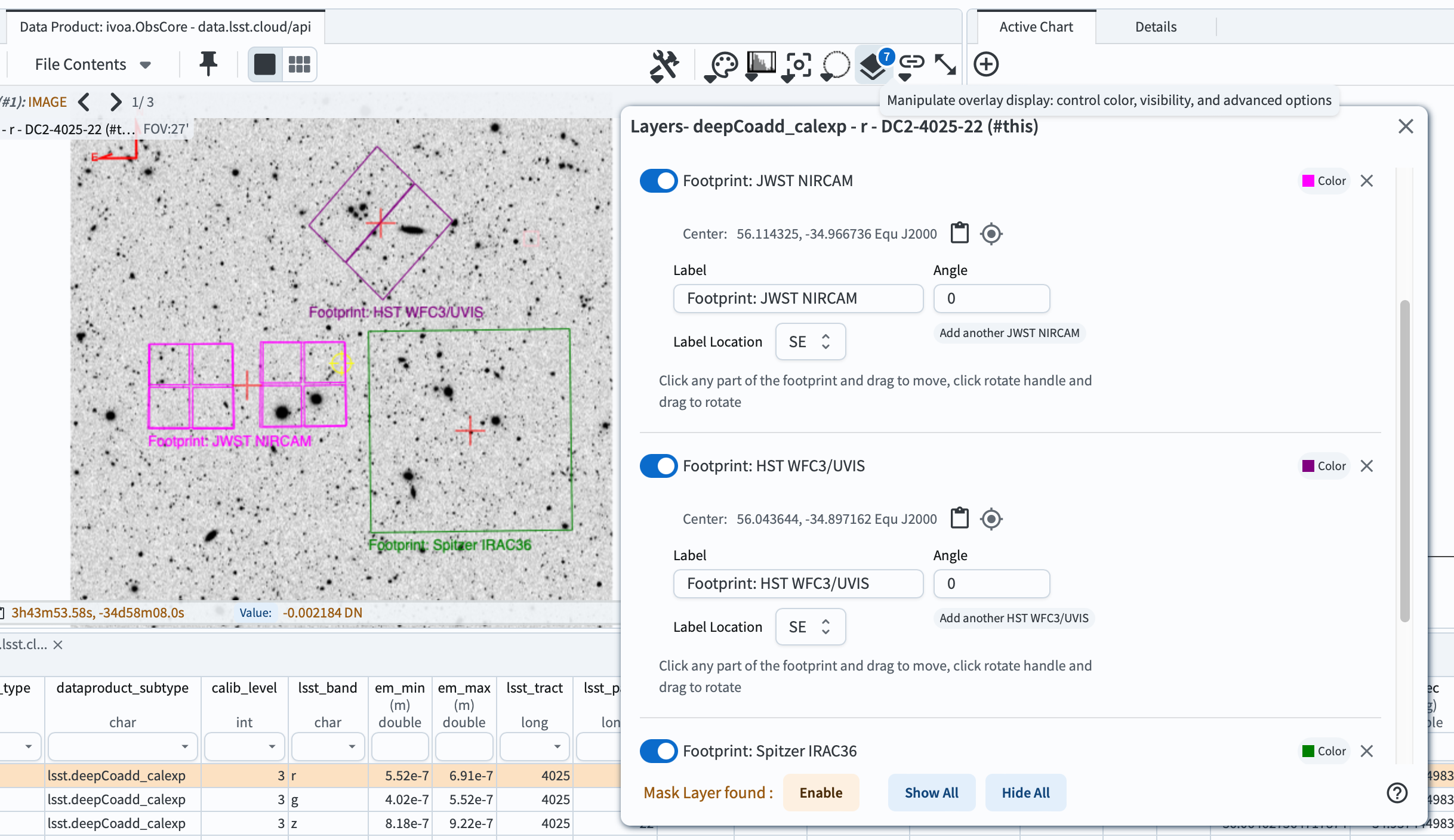Click Add another JWST NIRCAM button
Screen dimensions: 1454x840
pos(1008,332)
